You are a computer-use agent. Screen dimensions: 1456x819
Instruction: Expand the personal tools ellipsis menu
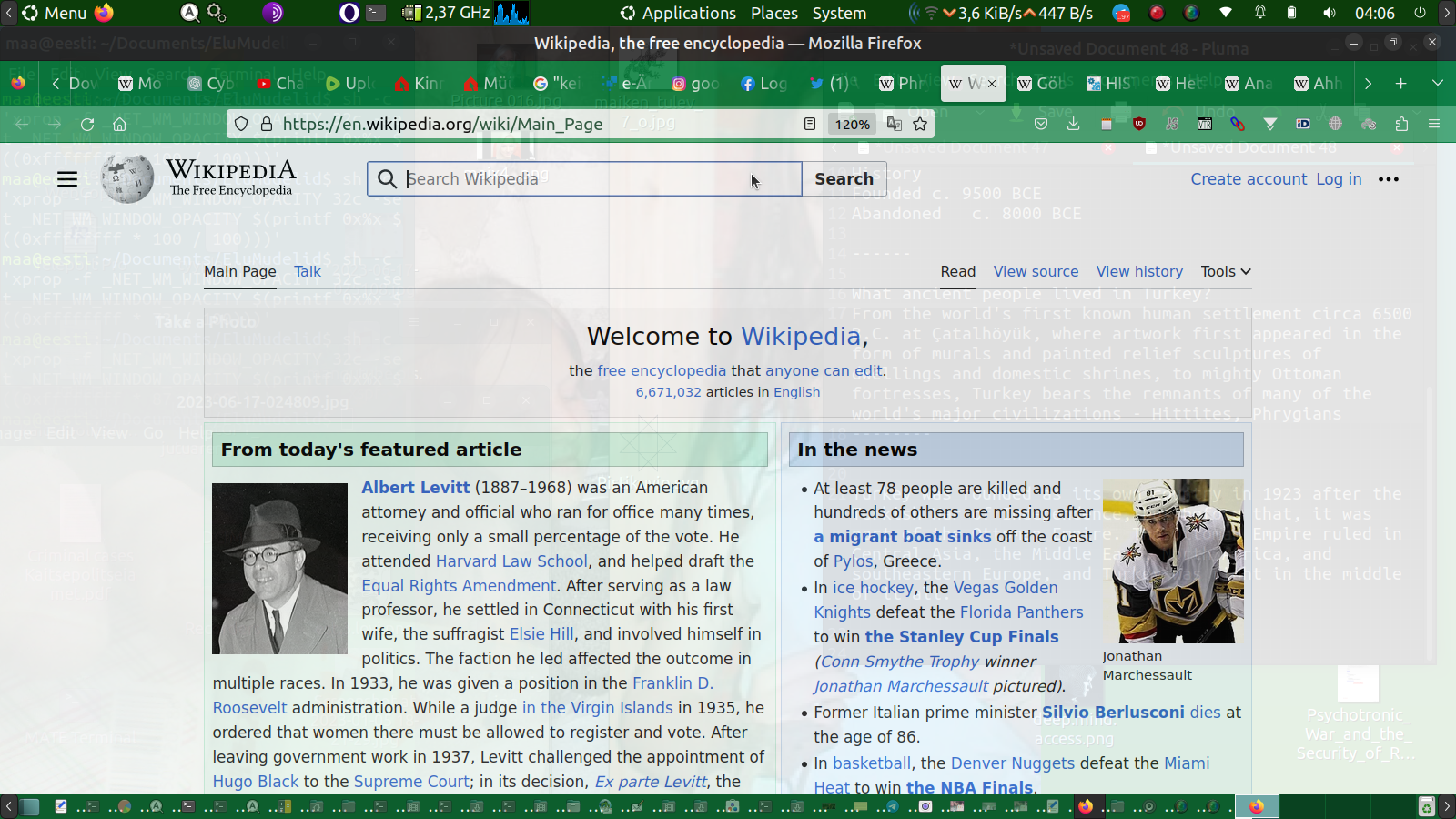tap(1388, 179)
